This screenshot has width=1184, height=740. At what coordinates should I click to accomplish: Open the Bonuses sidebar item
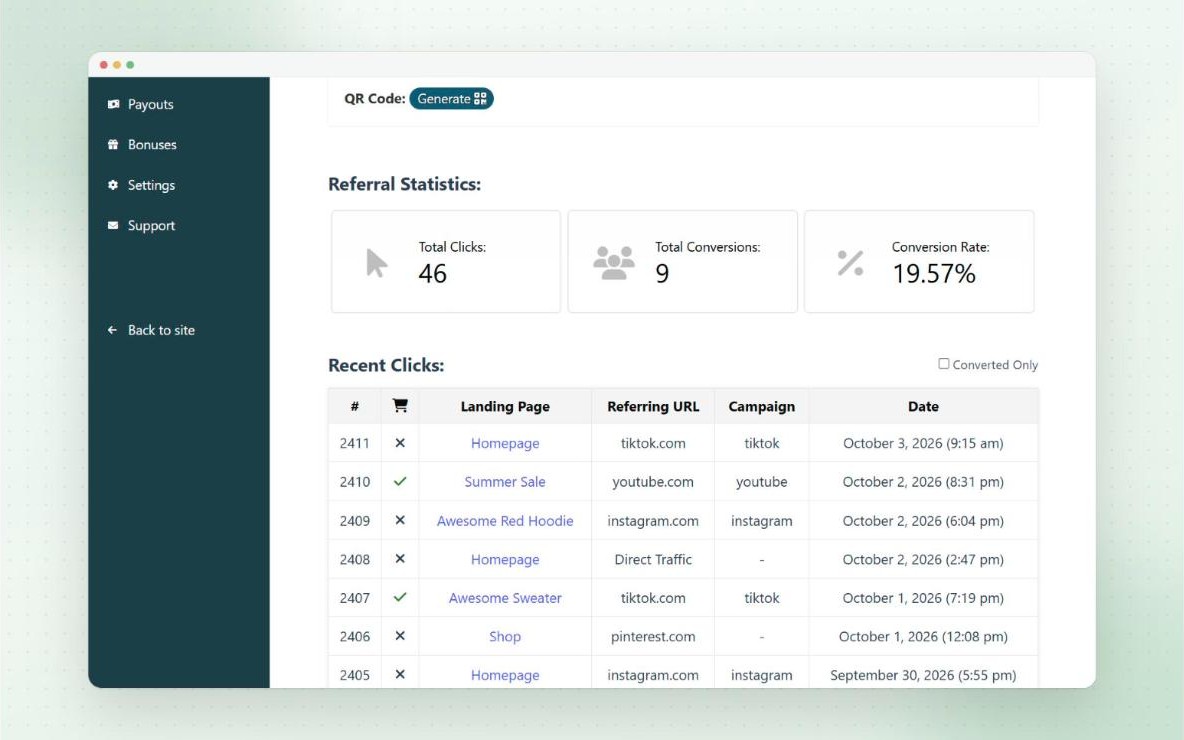click(152, 144)
